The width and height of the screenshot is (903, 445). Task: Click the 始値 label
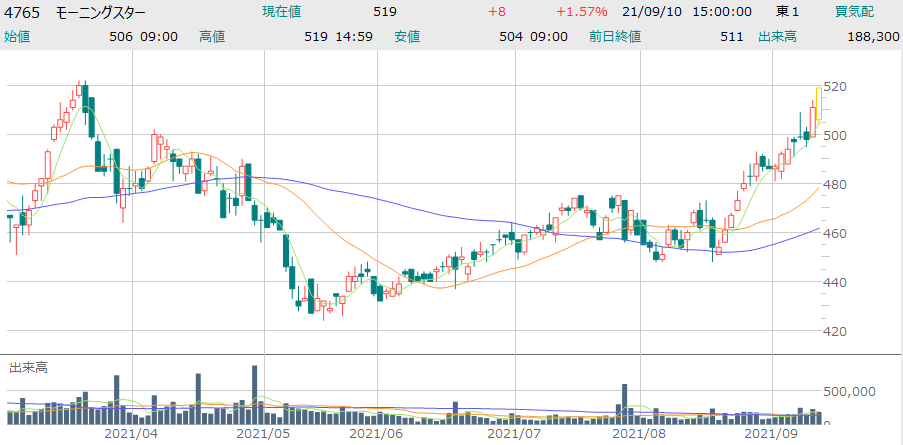coord(17,36)
